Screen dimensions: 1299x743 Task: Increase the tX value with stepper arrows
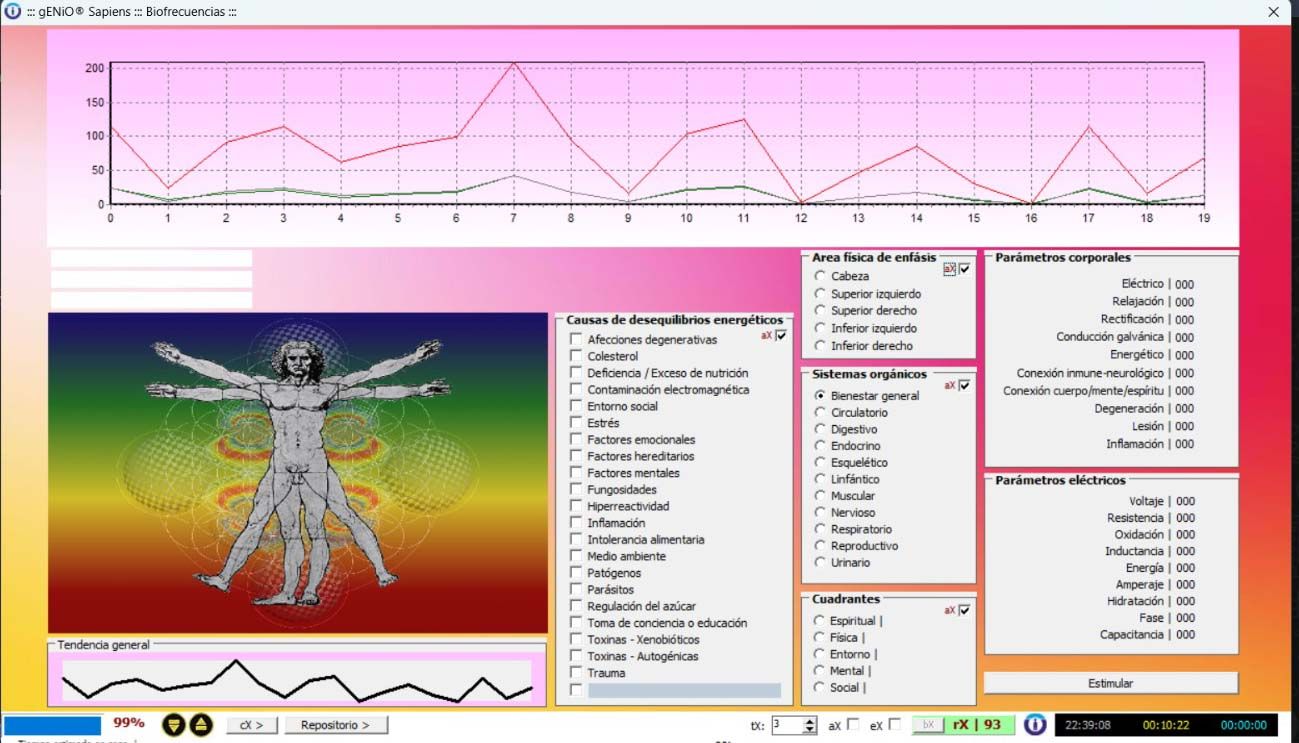coord(810,720)
